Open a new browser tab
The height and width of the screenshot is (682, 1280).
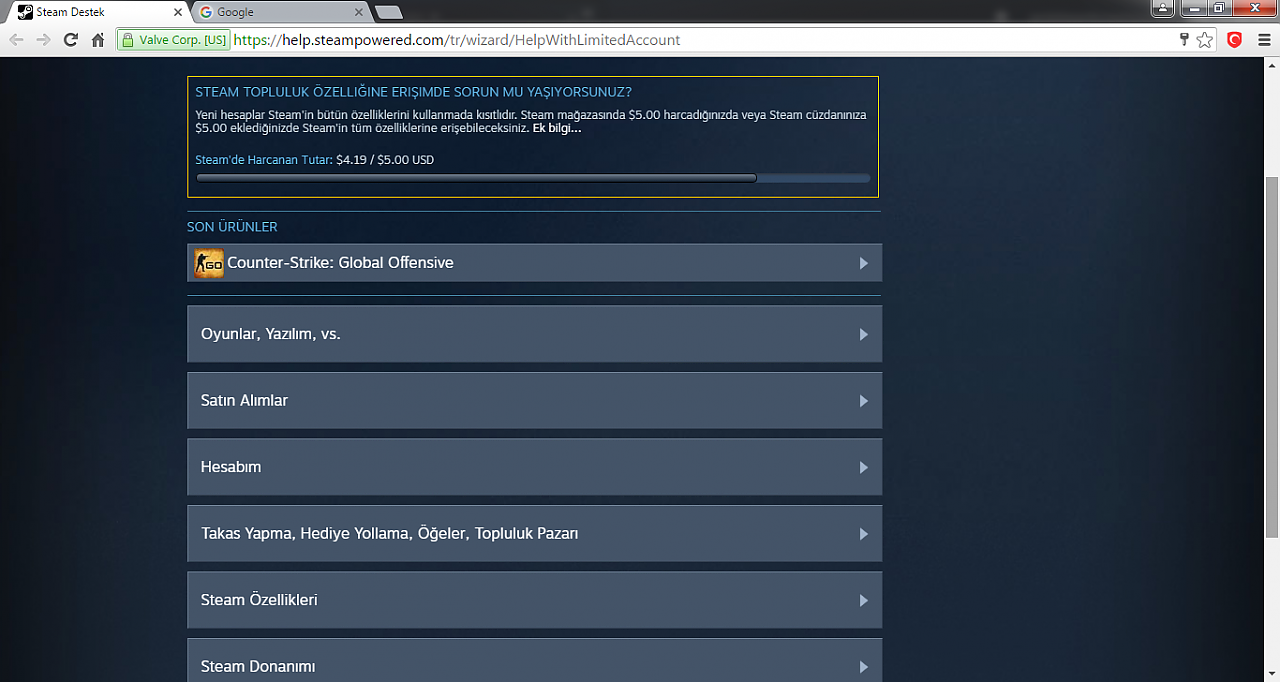(x=388, y=12)
